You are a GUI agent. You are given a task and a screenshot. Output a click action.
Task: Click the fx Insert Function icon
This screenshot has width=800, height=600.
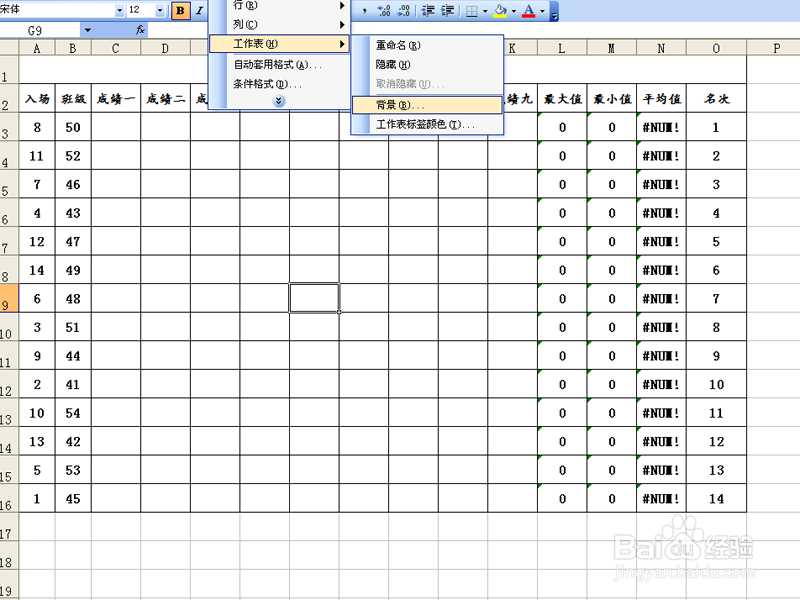point(141,30)
